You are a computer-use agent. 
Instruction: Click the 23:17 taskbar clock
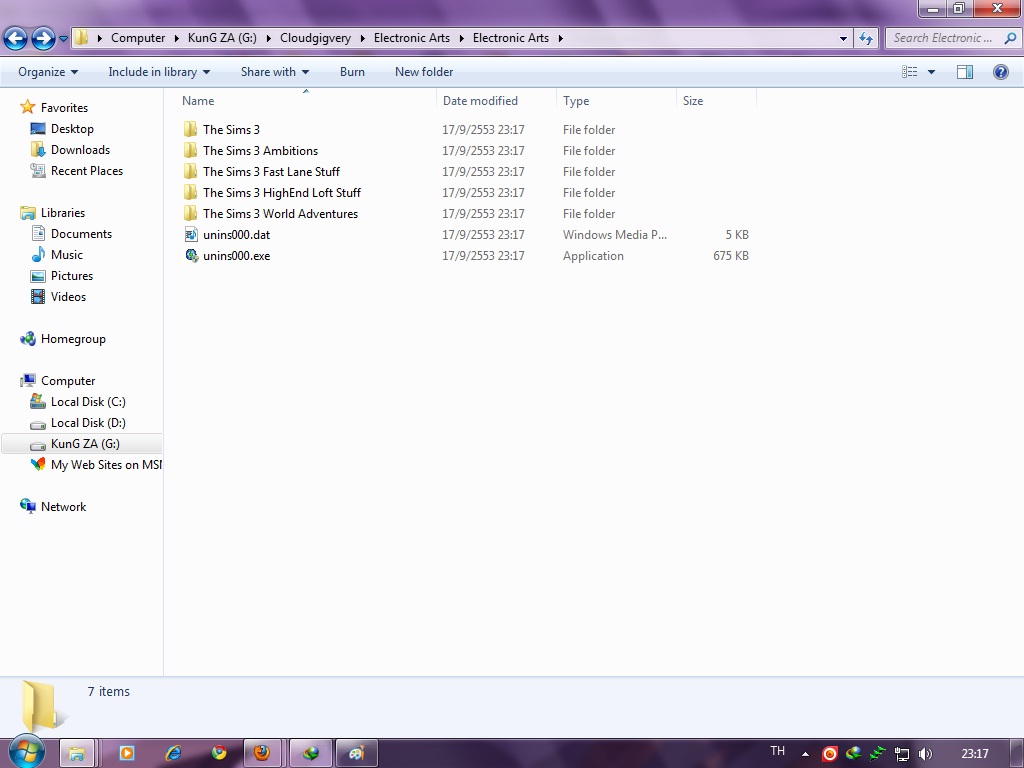coord(974,754)
